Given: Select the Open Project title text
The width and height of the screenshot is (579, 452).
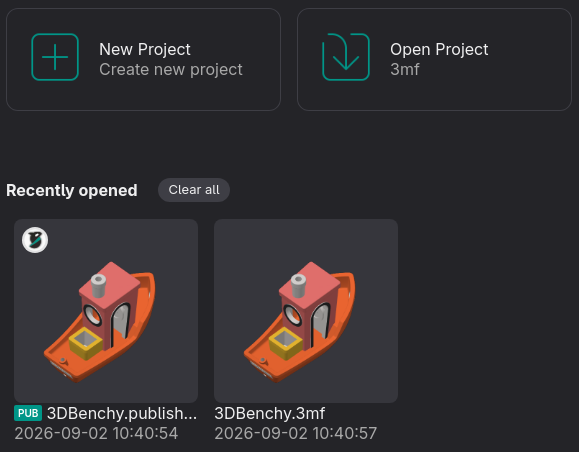Looking at the screenshot, I should coord(439,49).
